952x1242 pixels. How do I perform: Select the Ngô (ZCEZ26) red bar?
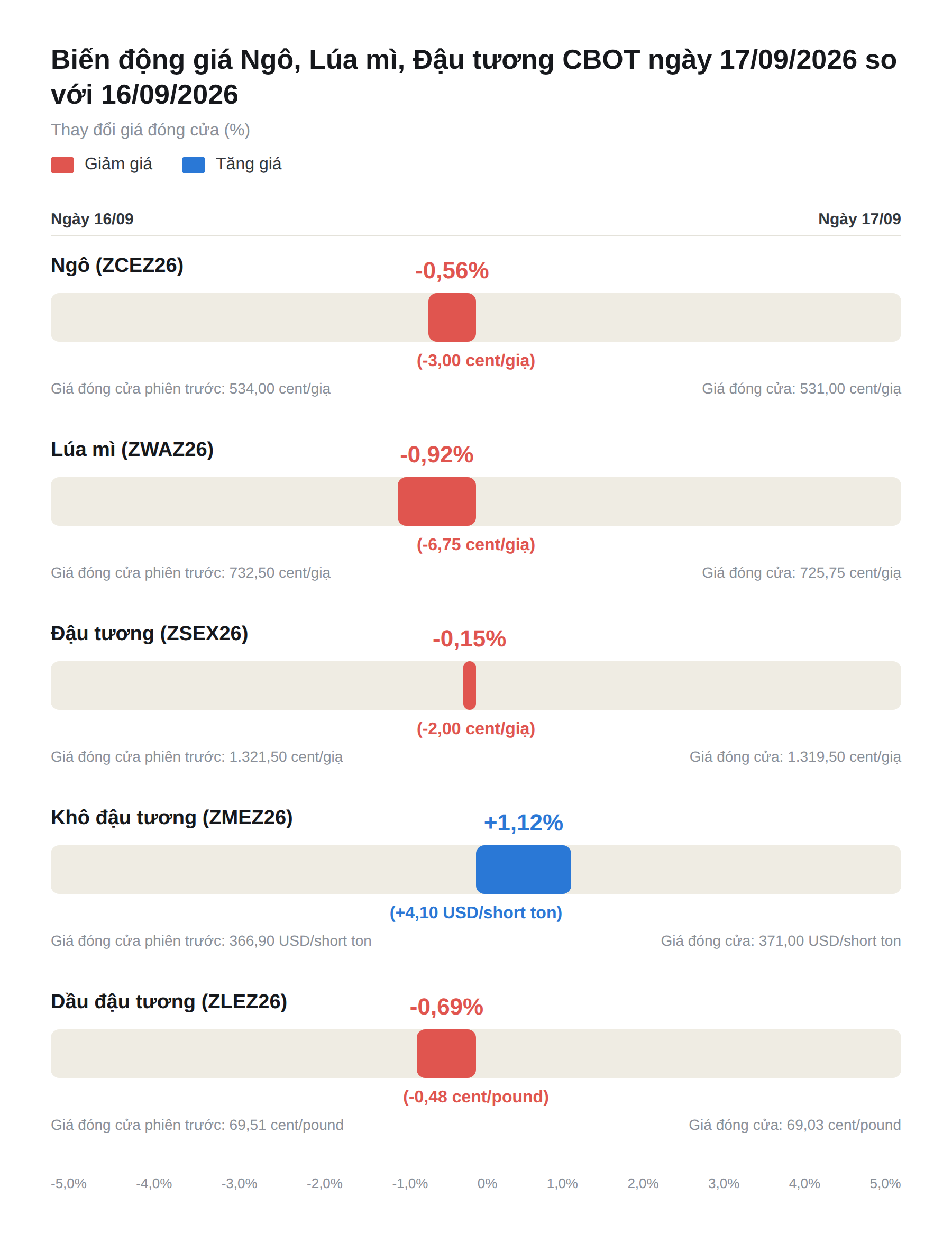(452, 317)
